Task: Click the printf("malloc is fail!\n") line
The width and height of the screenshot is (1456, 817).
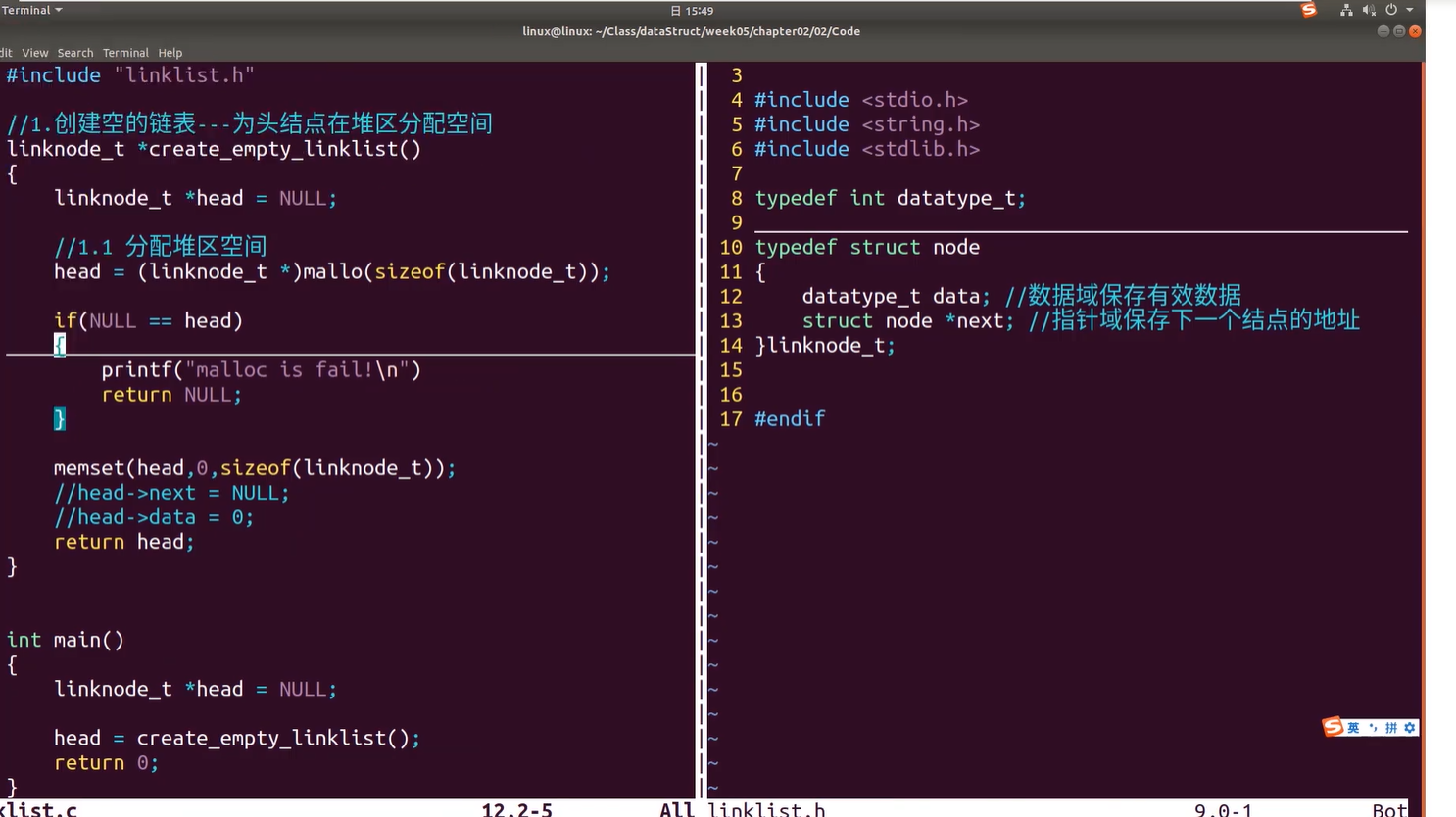Action: pos(261,370)
